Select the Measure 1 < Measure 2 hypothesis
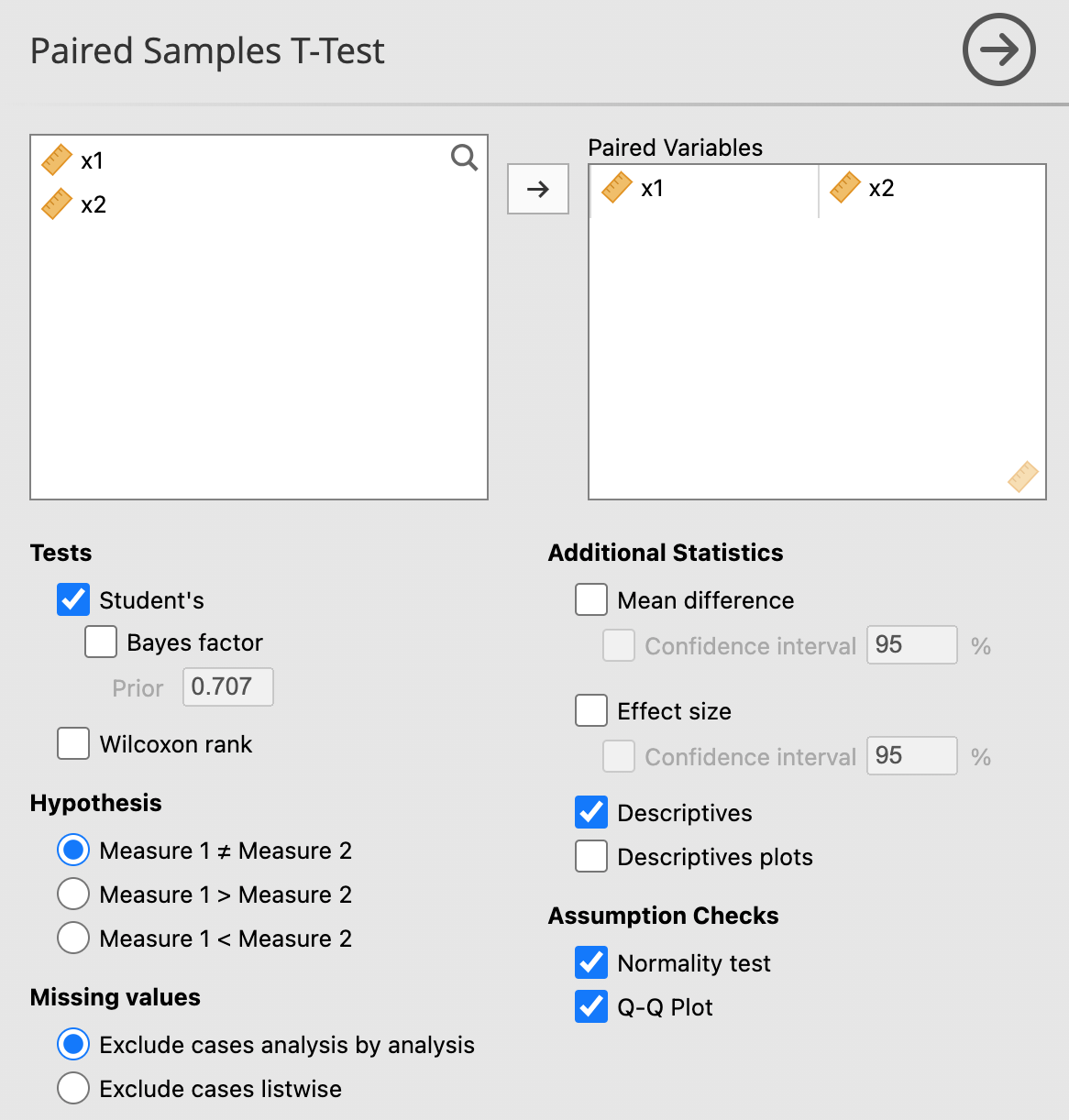 pos(72,938)
